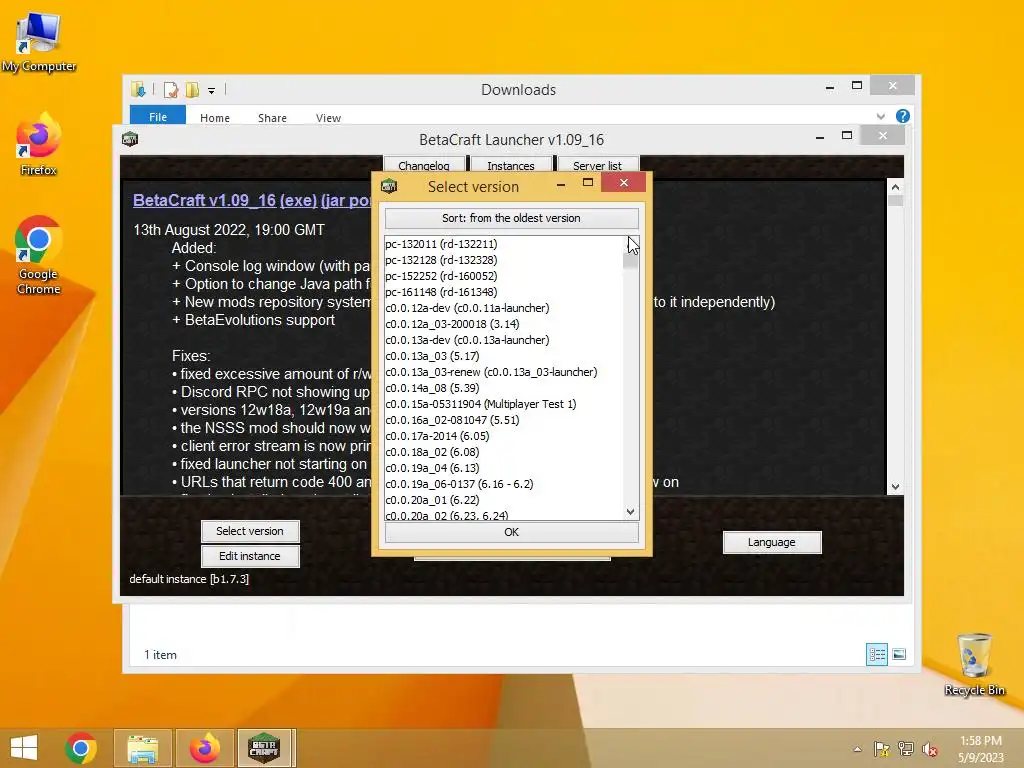Expand the Downloads window ribbon chevron

tap(880, 116)
